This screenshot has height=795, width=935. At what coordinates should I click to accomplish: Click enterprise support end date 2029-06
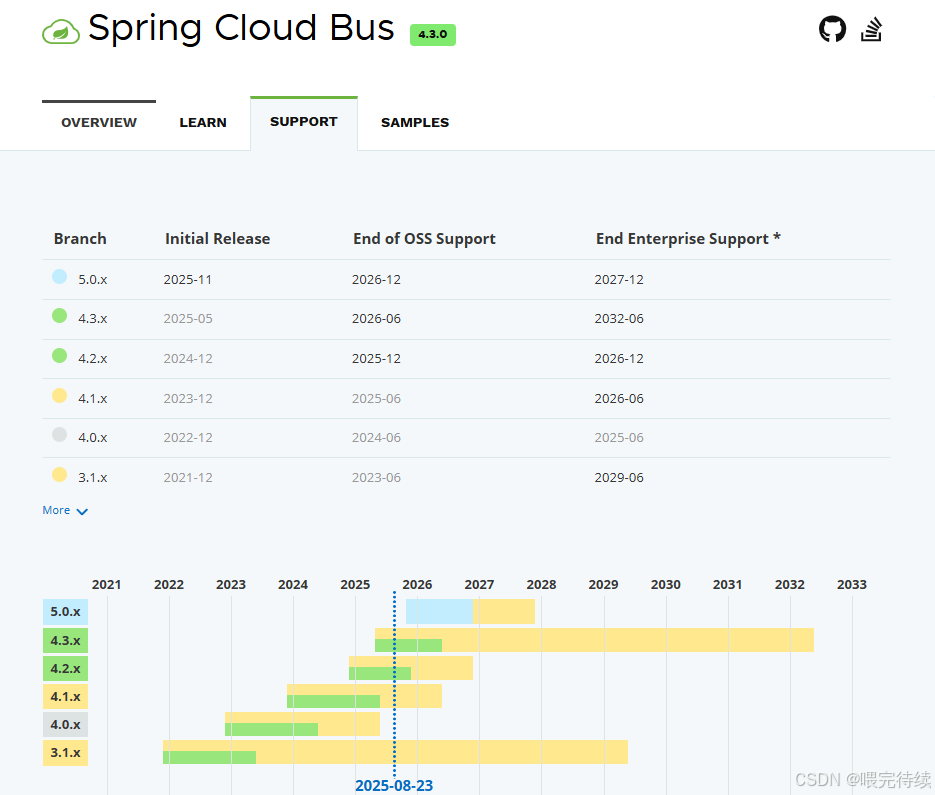(619, 478)
